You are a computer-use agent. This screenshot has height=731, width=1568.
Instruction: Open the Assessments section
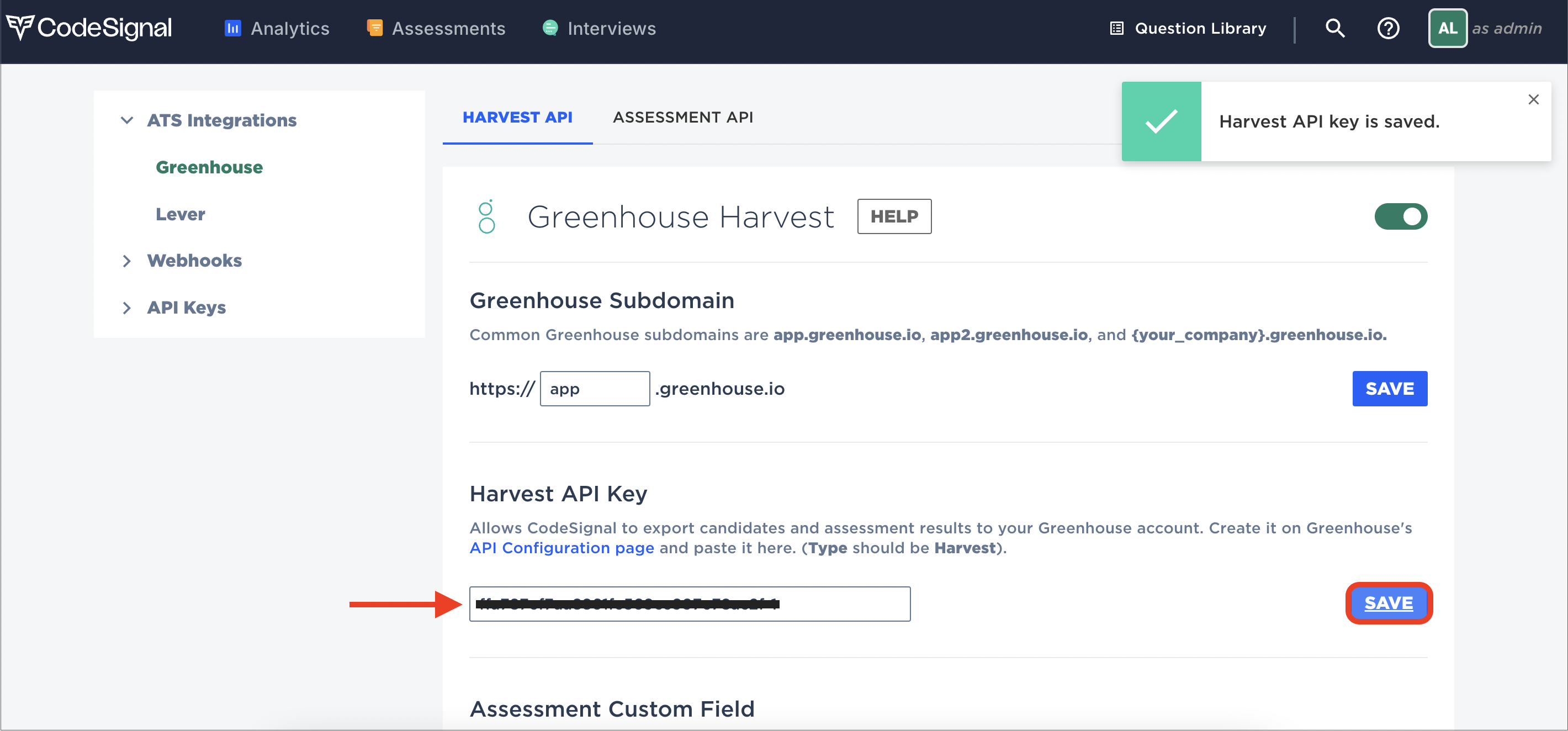pyautogui.click(x=436, y=28)
